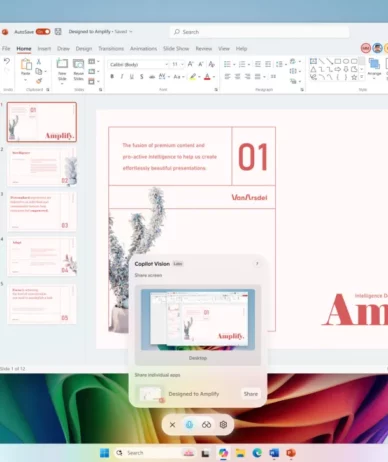Click the Increase Font Size icon
This screenshot has width=388, height=462.
[x=190, y=64]
